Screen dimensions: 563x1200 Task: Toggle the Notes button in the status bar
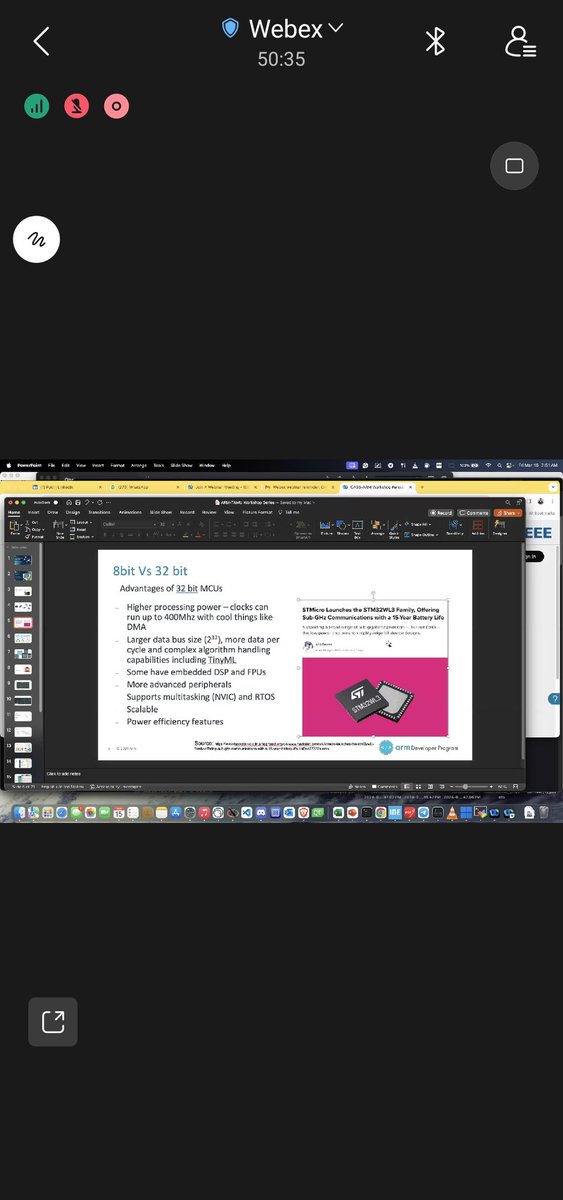pos(358,786)
